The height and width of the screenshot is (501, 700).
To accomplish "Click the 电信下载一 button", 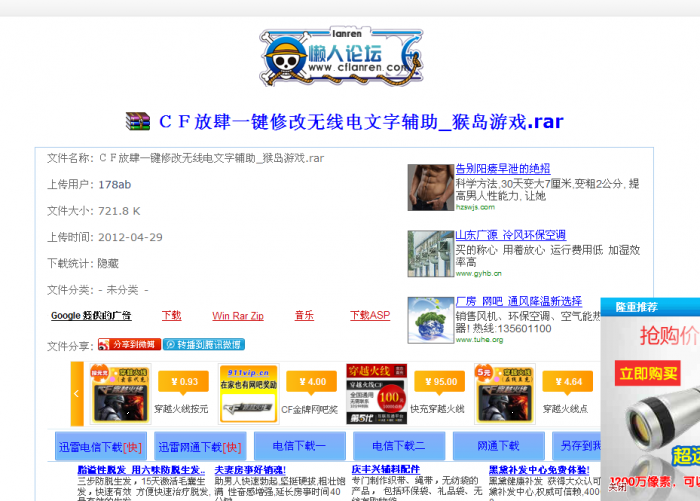I will pyautogui.click(x=300, y=446).
